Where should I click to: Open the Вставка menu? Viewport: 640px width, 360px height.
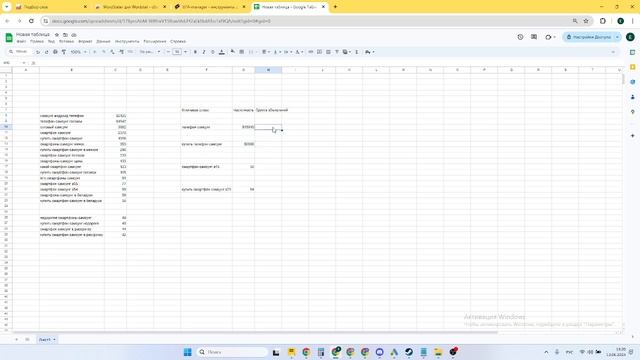[66, 41]
